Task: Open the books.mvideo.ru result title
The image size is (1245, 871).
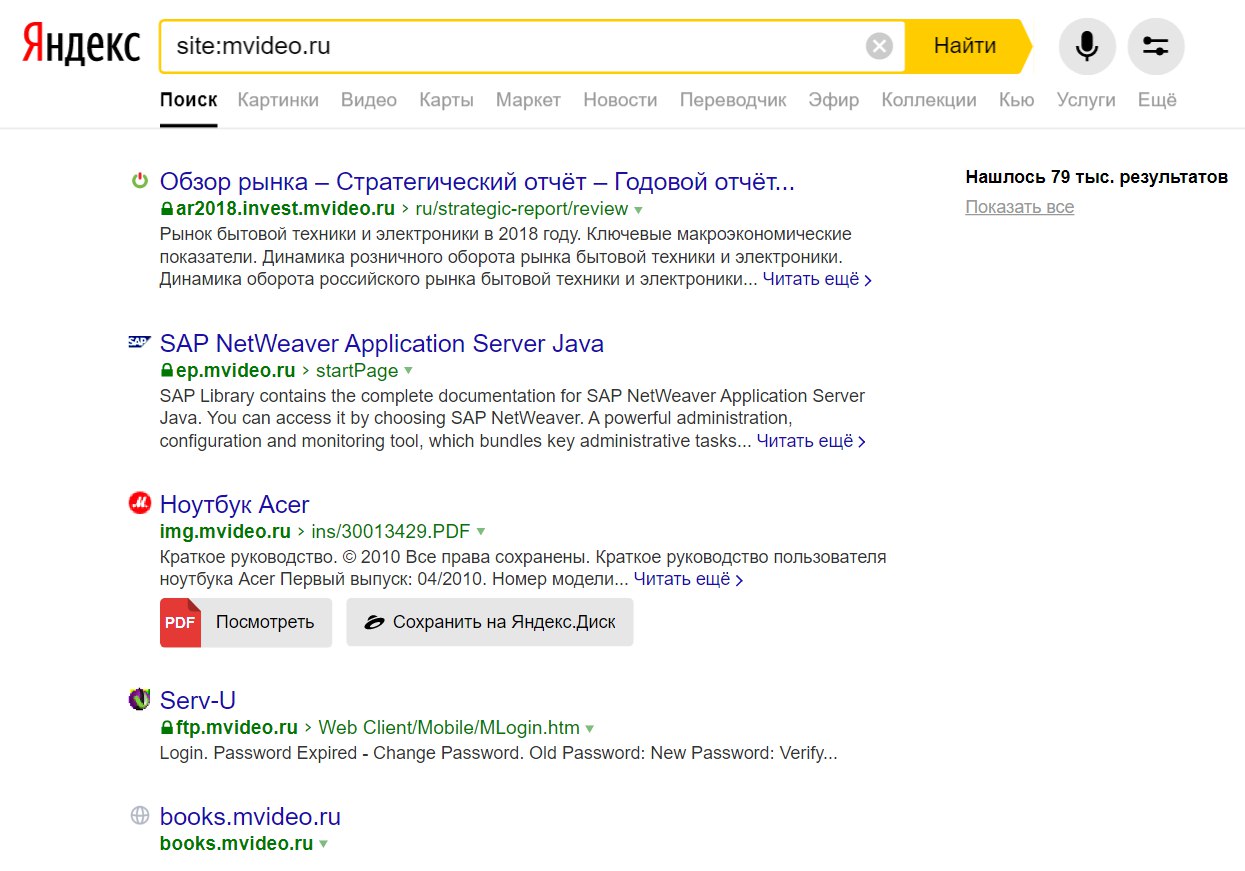Action: click(250, 817)
